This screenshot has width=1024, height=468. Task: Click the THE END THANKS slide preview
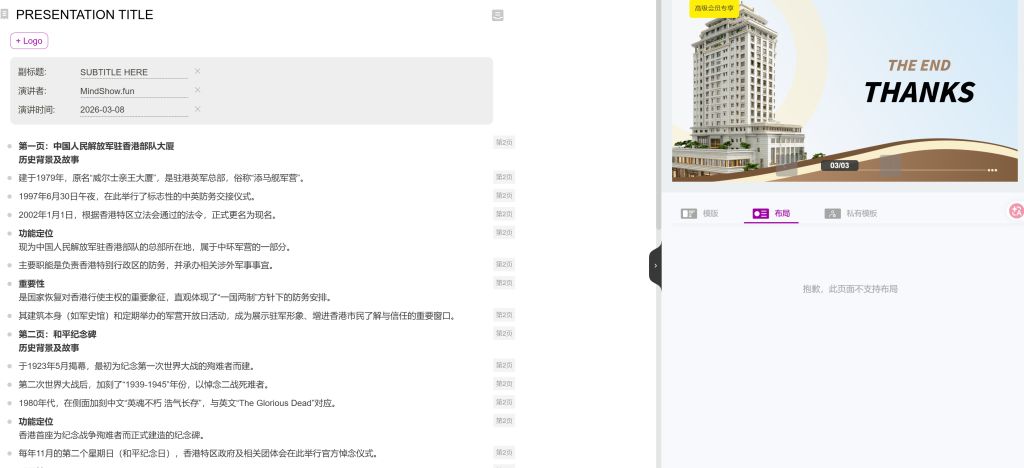845,91
